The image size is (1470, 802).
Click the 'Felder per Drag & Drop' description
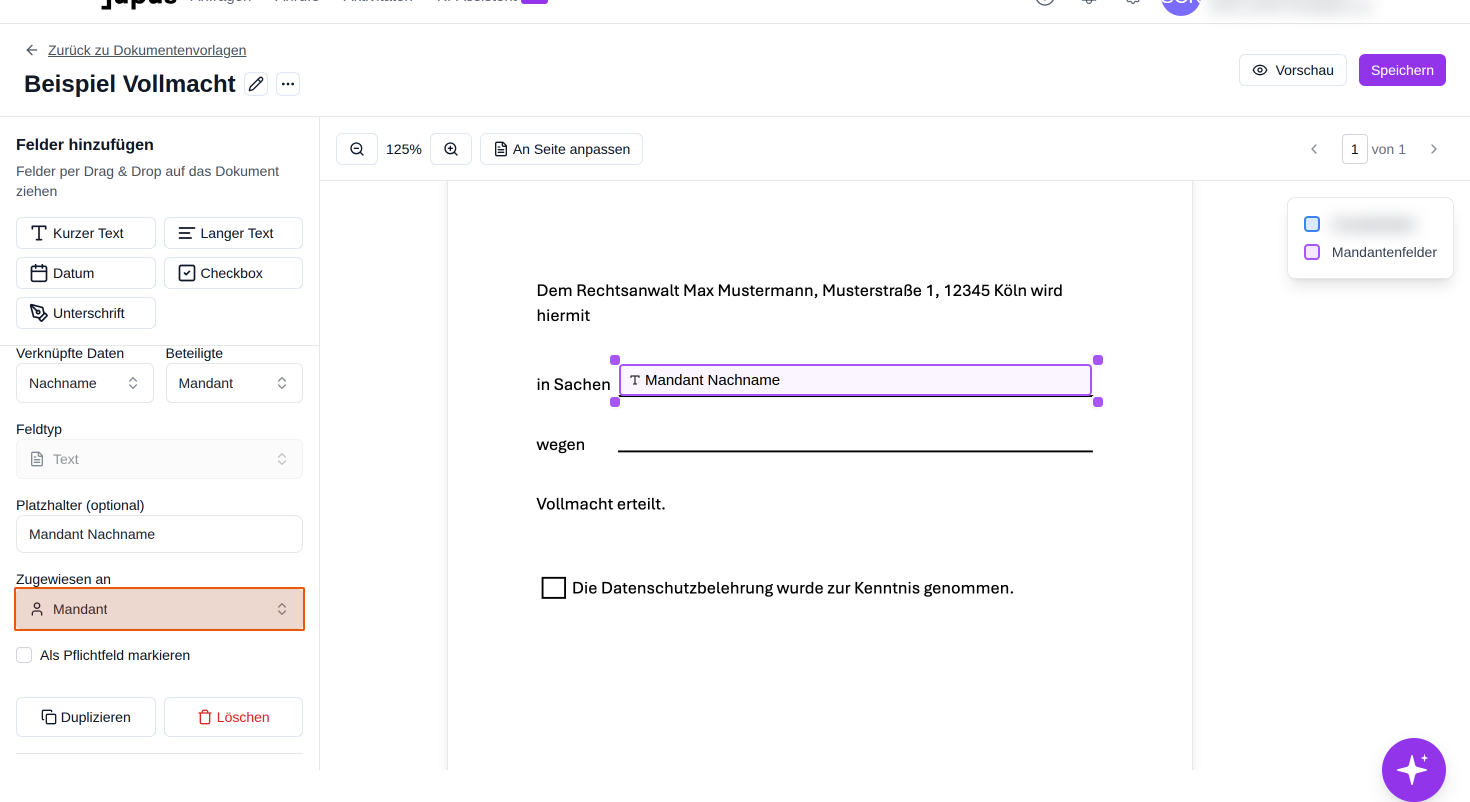click(x=147, y=181)
